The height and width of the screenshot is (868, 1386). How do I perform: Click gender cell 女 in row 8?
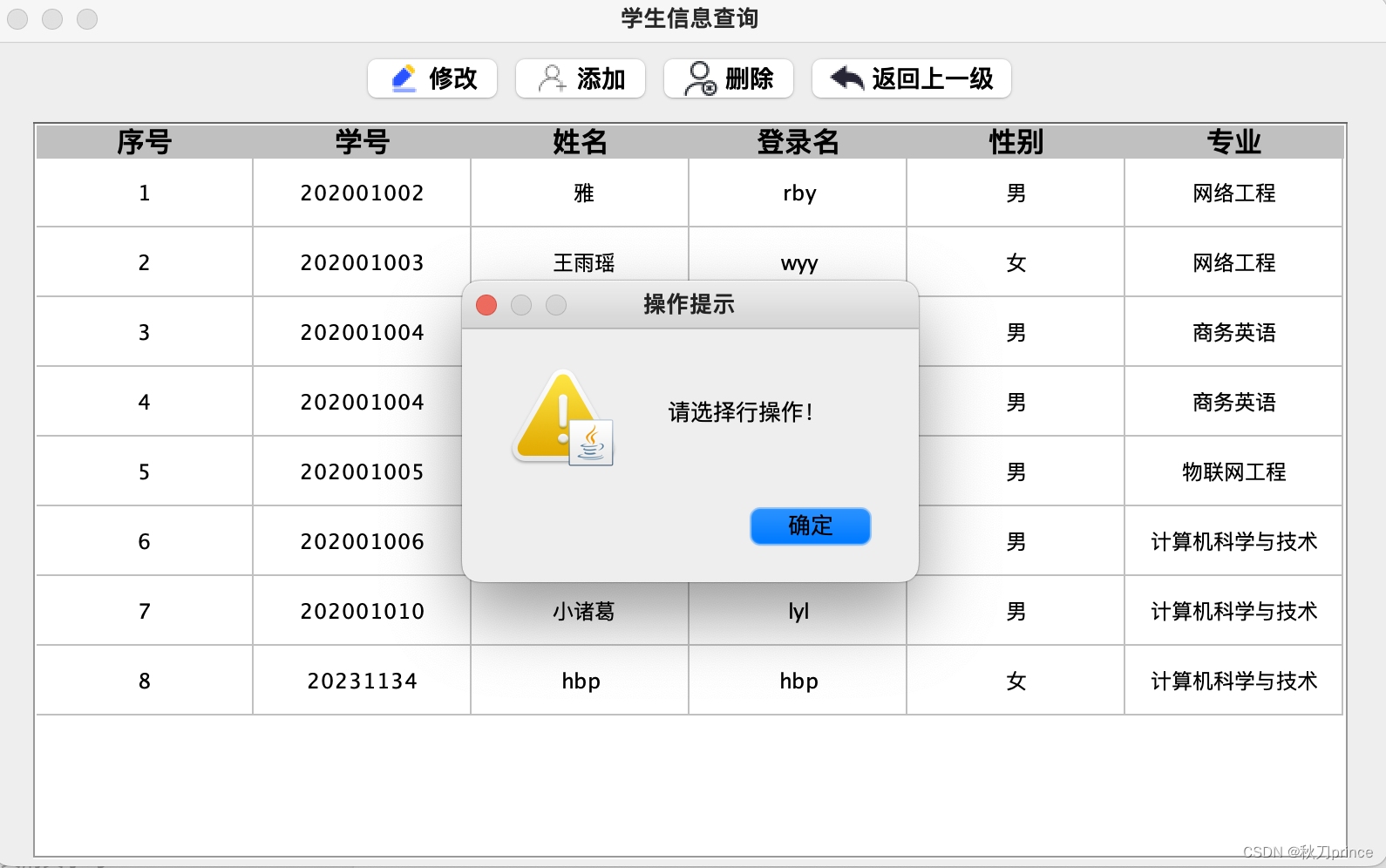[1016, 681]
